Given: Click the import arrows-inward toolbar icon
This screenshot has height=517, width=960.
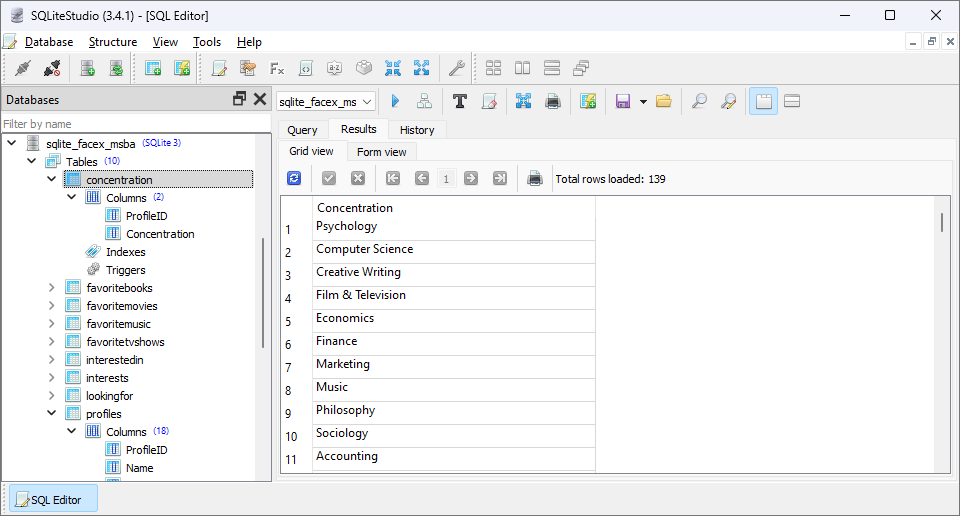Looking at the screenshot, I should pos(392,68).
